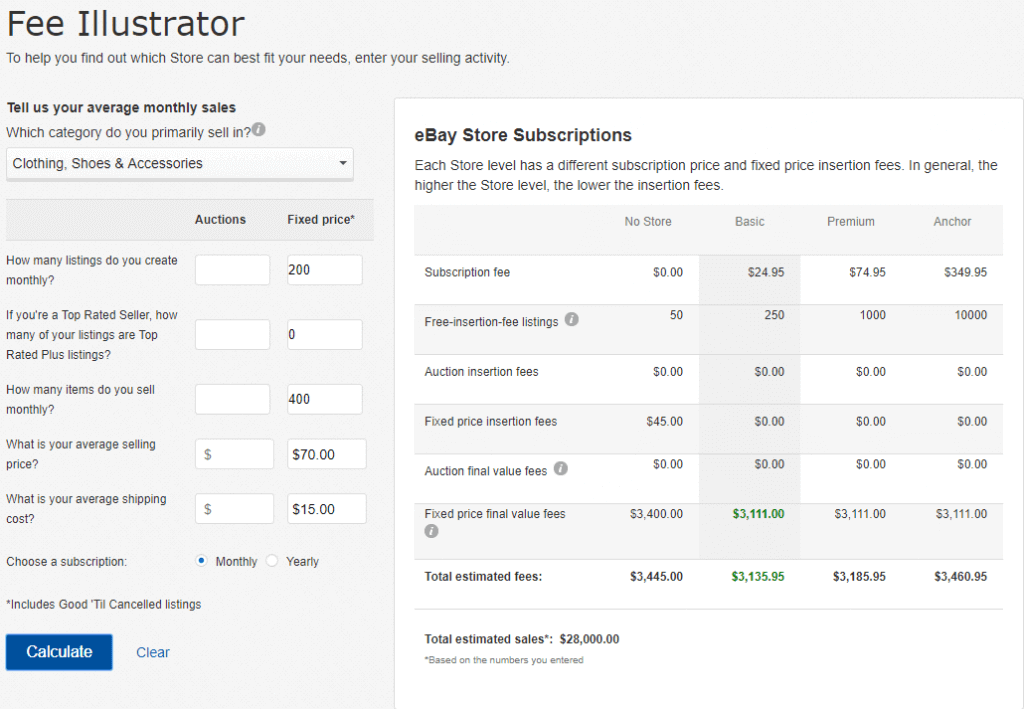Click the Basic subscription fee $24.95

click(x=766, y=272)
